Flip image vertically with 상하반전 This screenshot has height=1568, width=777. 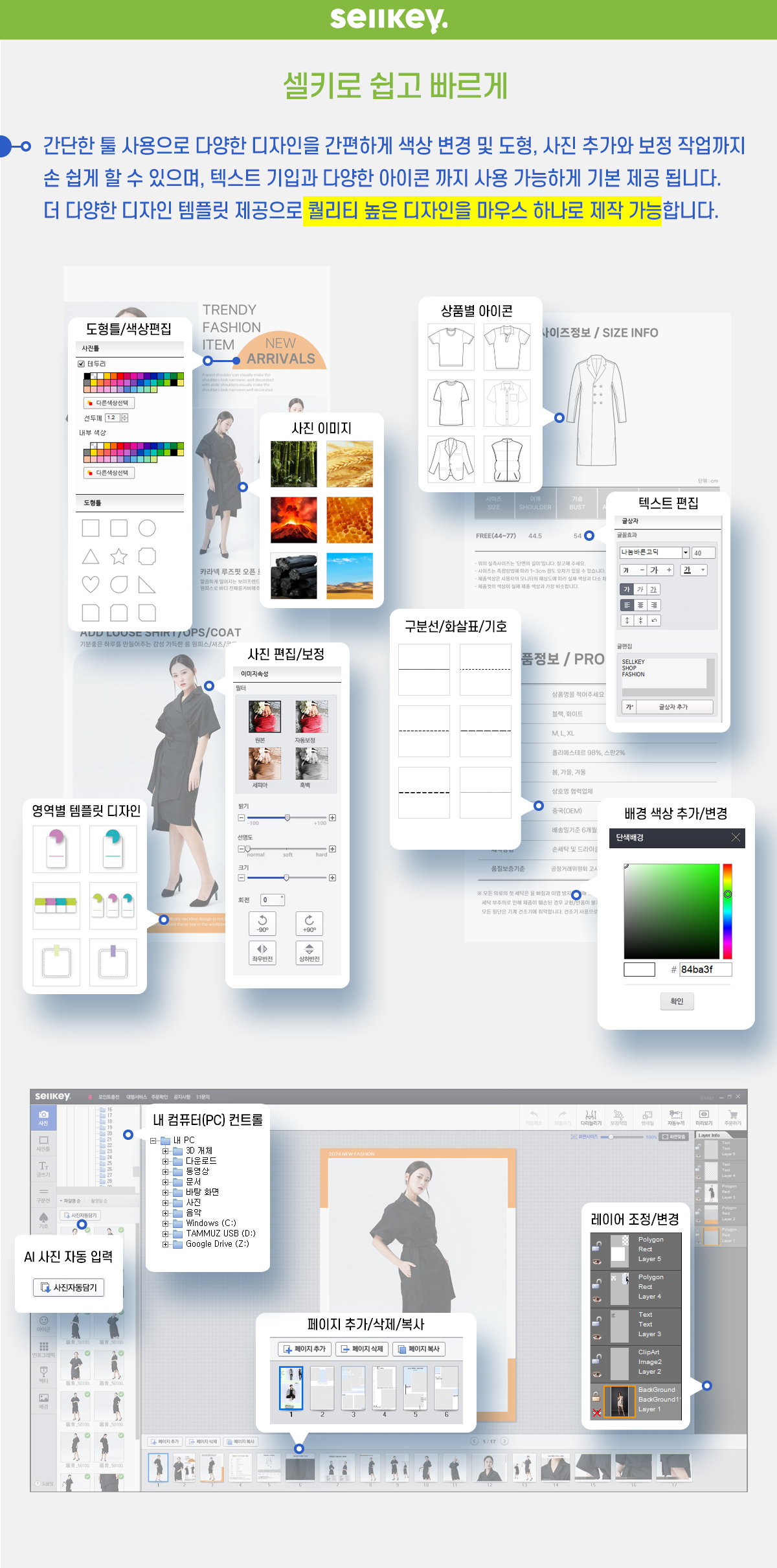309,952
